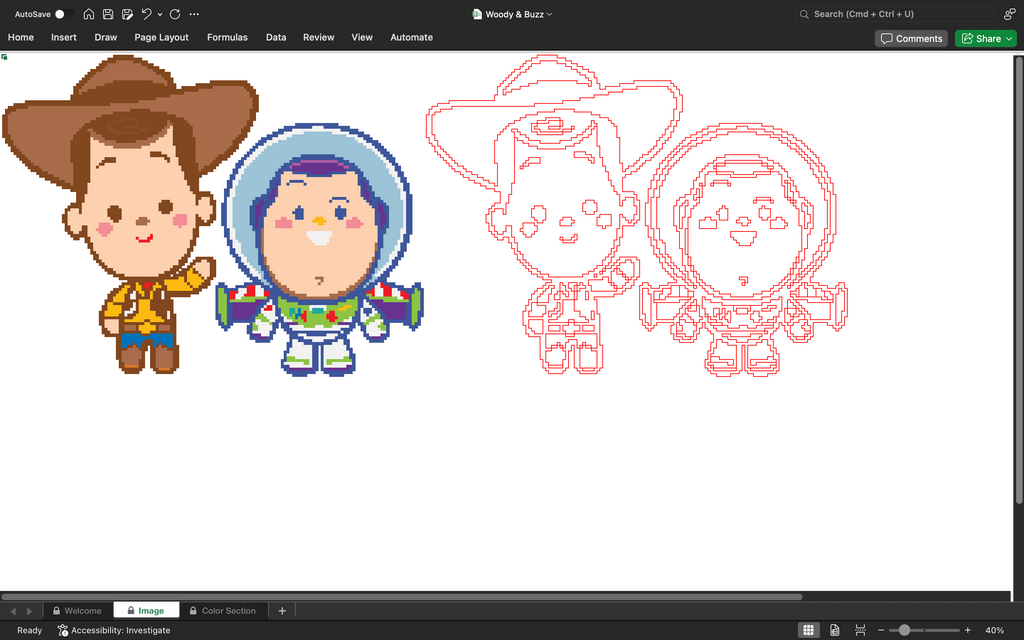The width and height of the screenshot is (1024, 640).
Task: Click the zoom in plus button
Action: (x=968, y=630)
